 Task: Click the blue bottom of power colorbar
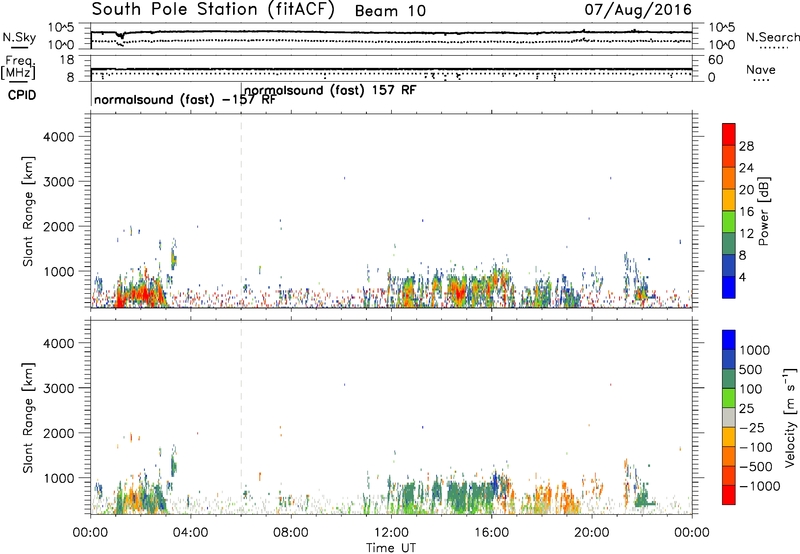click(x=729, y=287)
